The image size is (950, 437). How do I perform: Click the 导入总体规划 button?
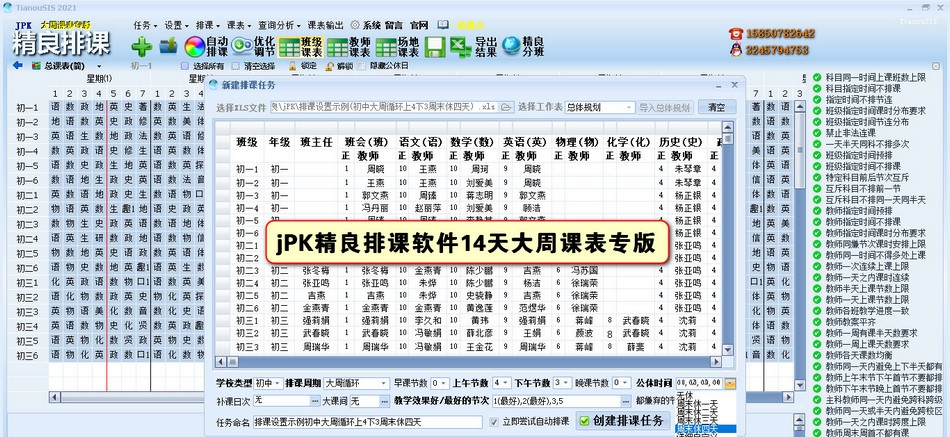point(665,107)
